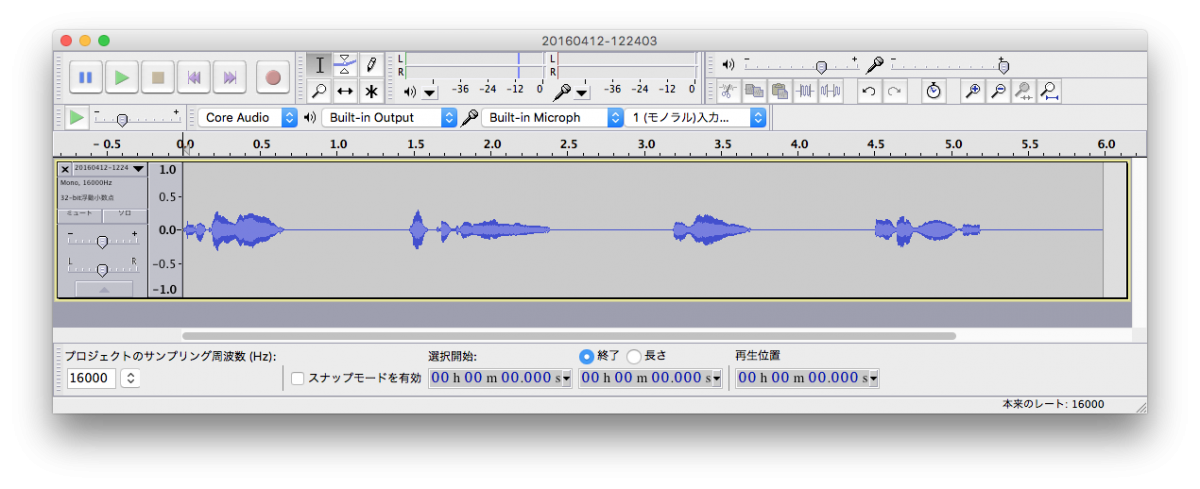Click the 3.0 mark on the timeline ruler
Viewport: 1200px width, 489px height.
tap(646, 144)
